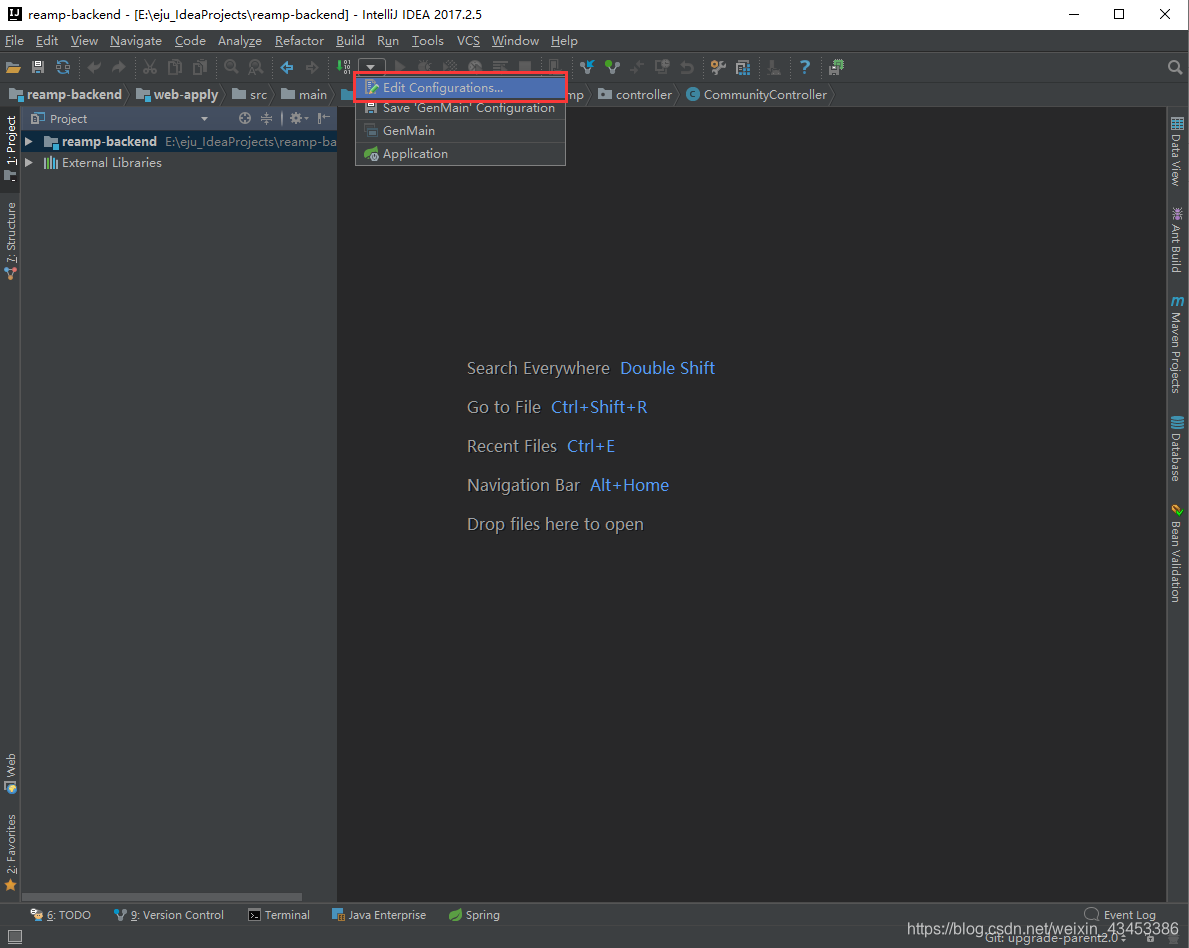This screenshot has height=948, width=1189.
Task: Click the VCS Update Project icon
Action: (587, 67)
